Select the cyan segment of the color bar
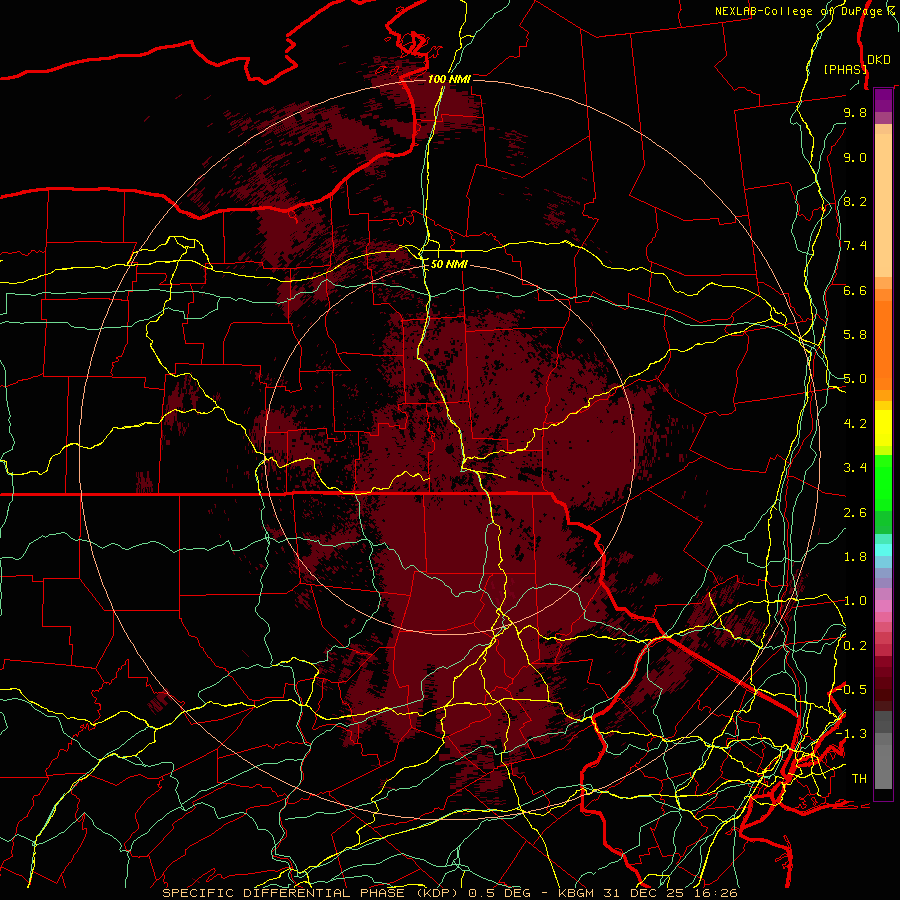This screenshot has height=900, width=900. click(x=883, y=550)
